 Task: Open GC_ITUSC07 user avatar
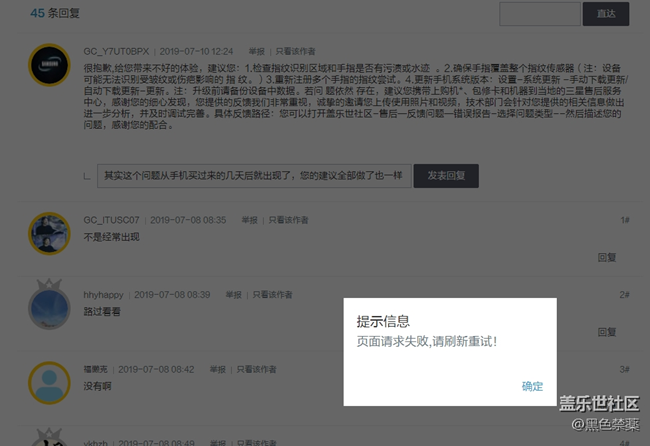pos(49,233)
